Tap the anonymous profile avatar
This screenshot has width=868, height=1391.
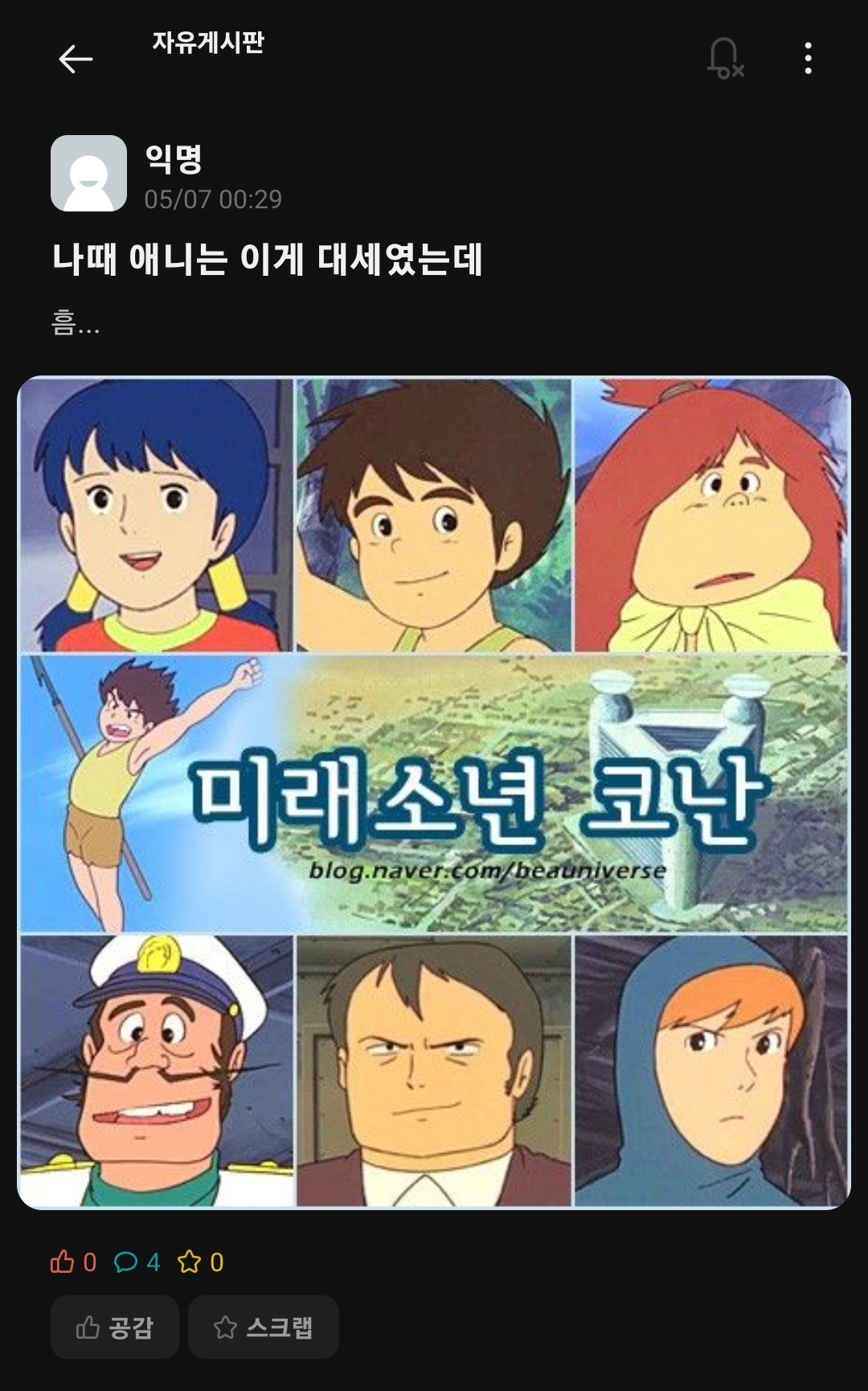(x=88, y=173)
